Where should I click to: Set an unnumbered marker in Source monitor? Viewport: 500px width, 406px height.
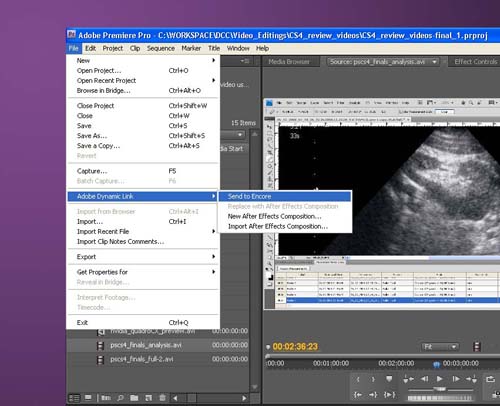point(389,379)
